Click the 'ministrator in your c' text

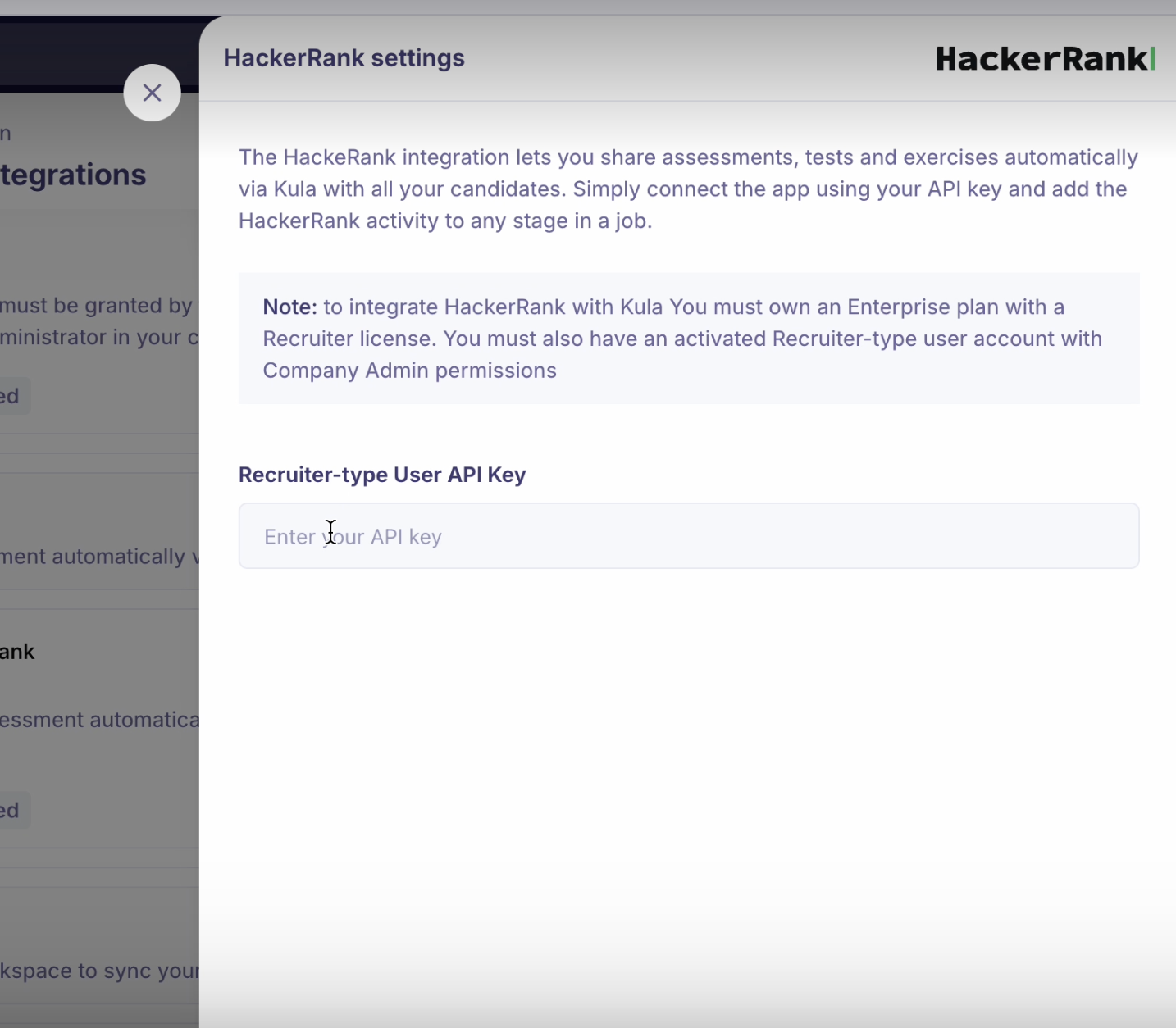(x=99, y=337)
